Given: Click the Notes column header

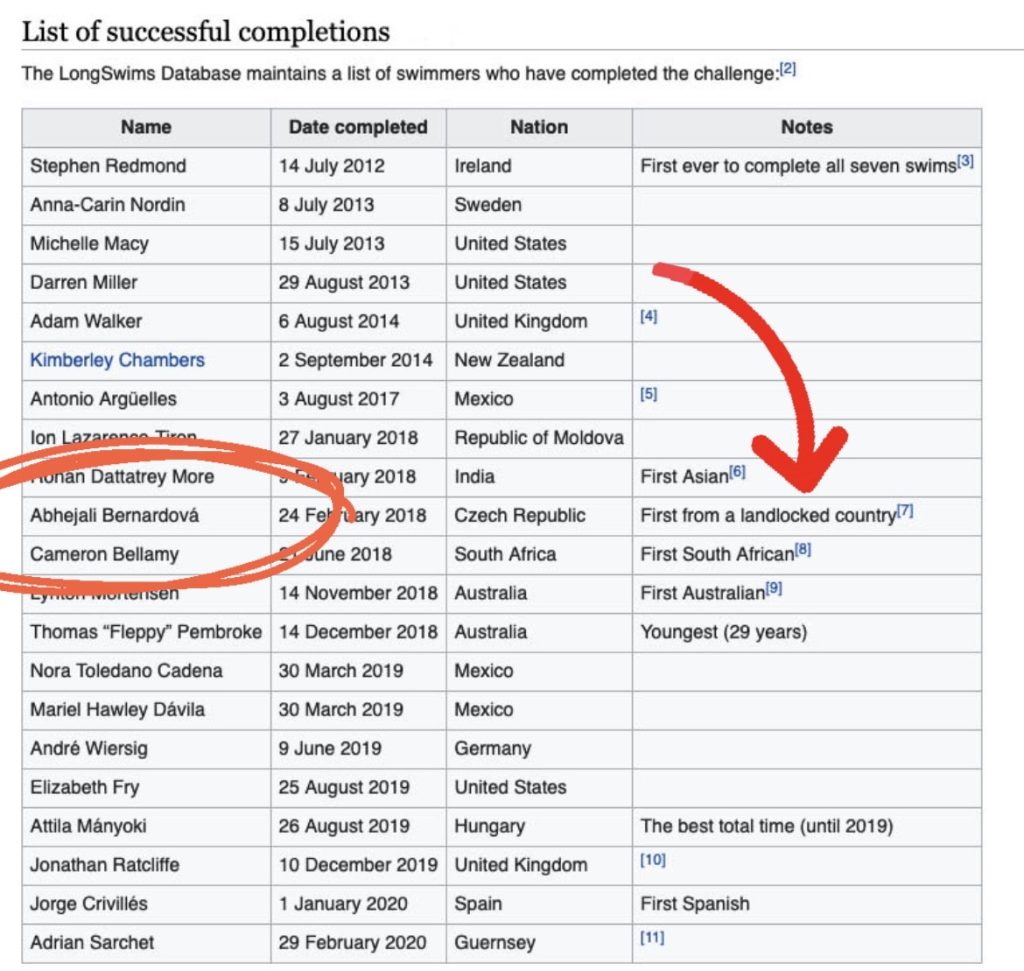Looking at the screenshot, I should (x=806, y=127).
